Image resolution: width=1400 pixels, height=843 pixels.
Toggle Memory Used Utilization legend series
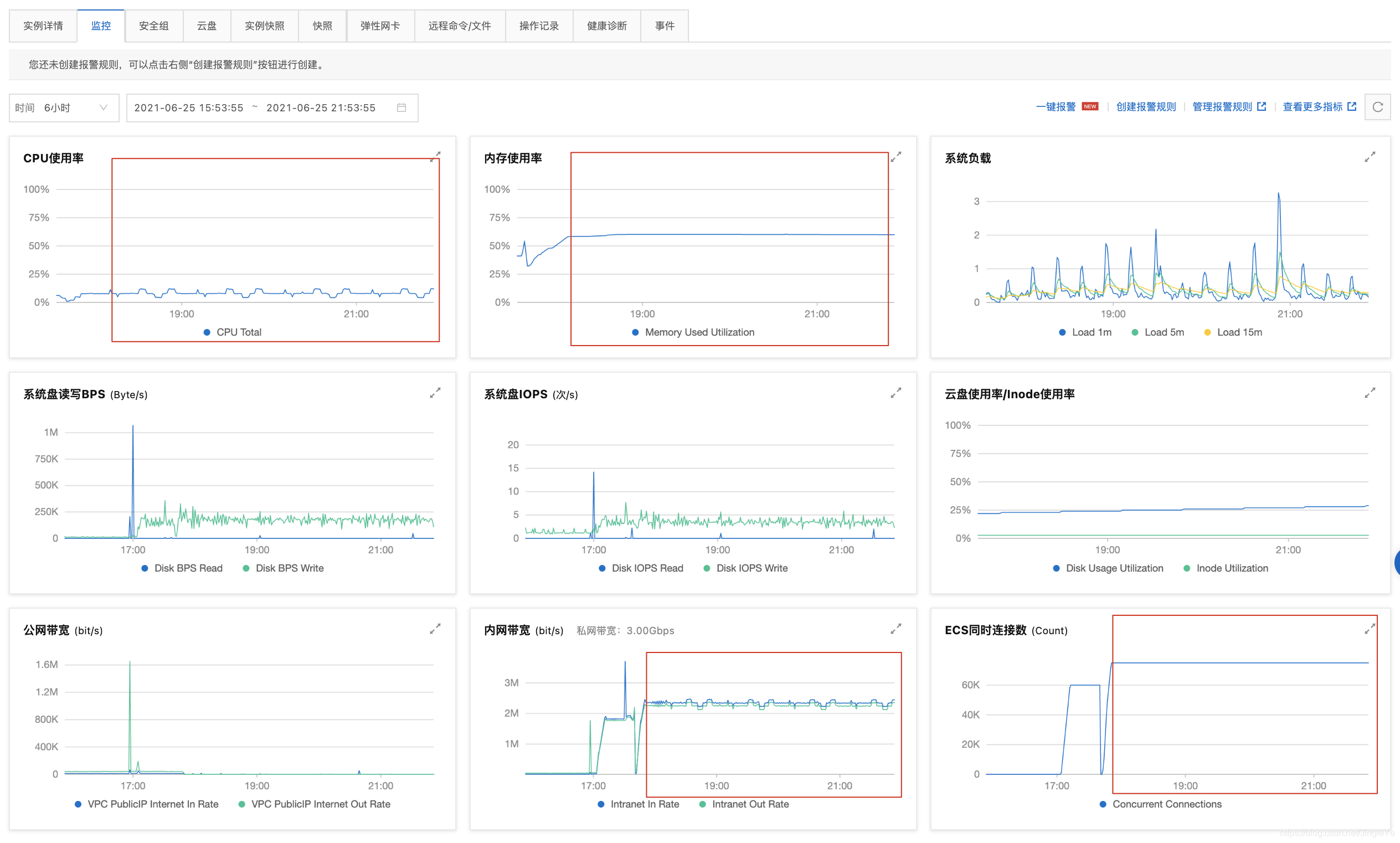pyautogui.click(x=693, y=332)
